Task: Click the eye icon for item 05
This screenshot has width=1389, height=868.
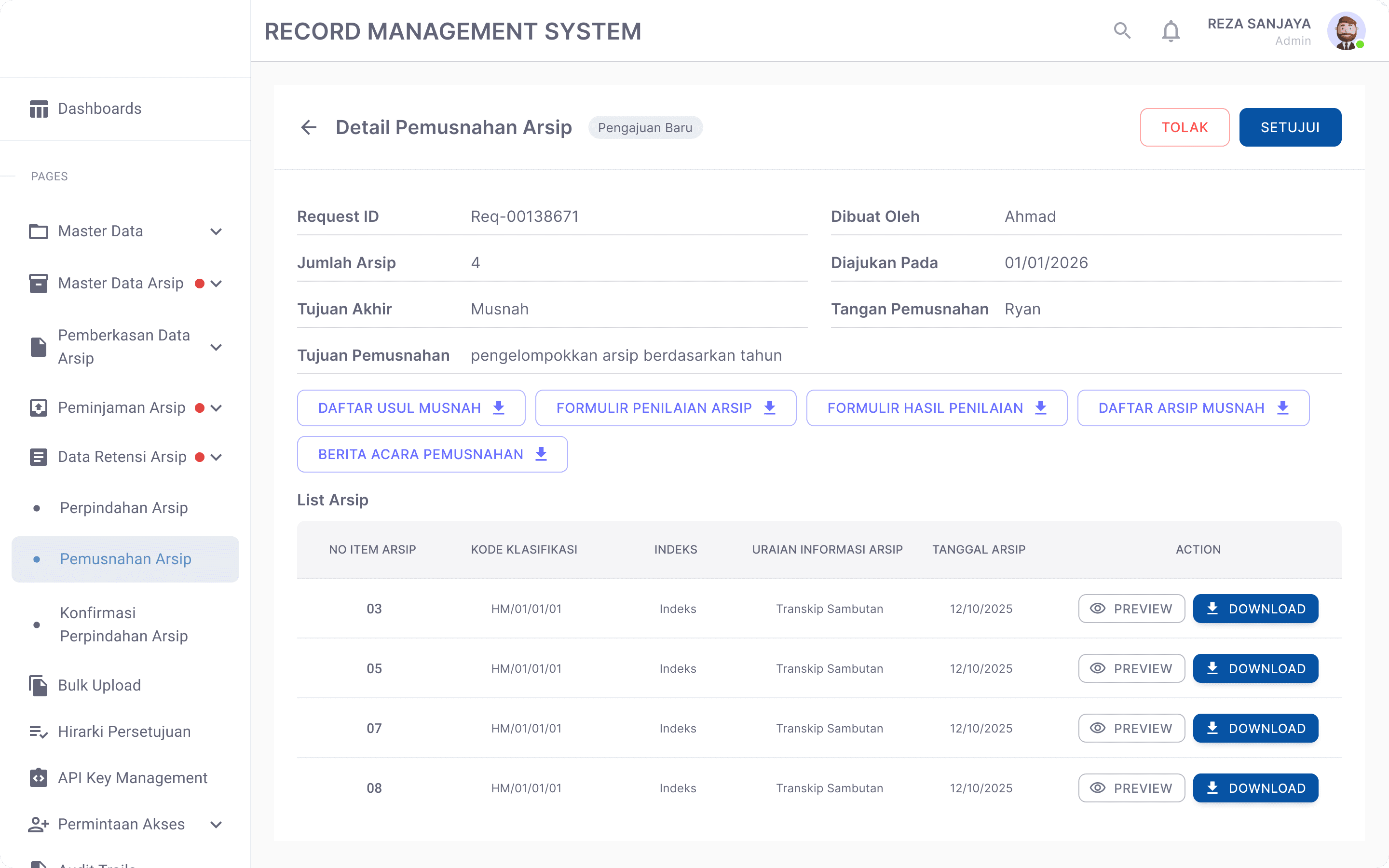Action: 1097,668
